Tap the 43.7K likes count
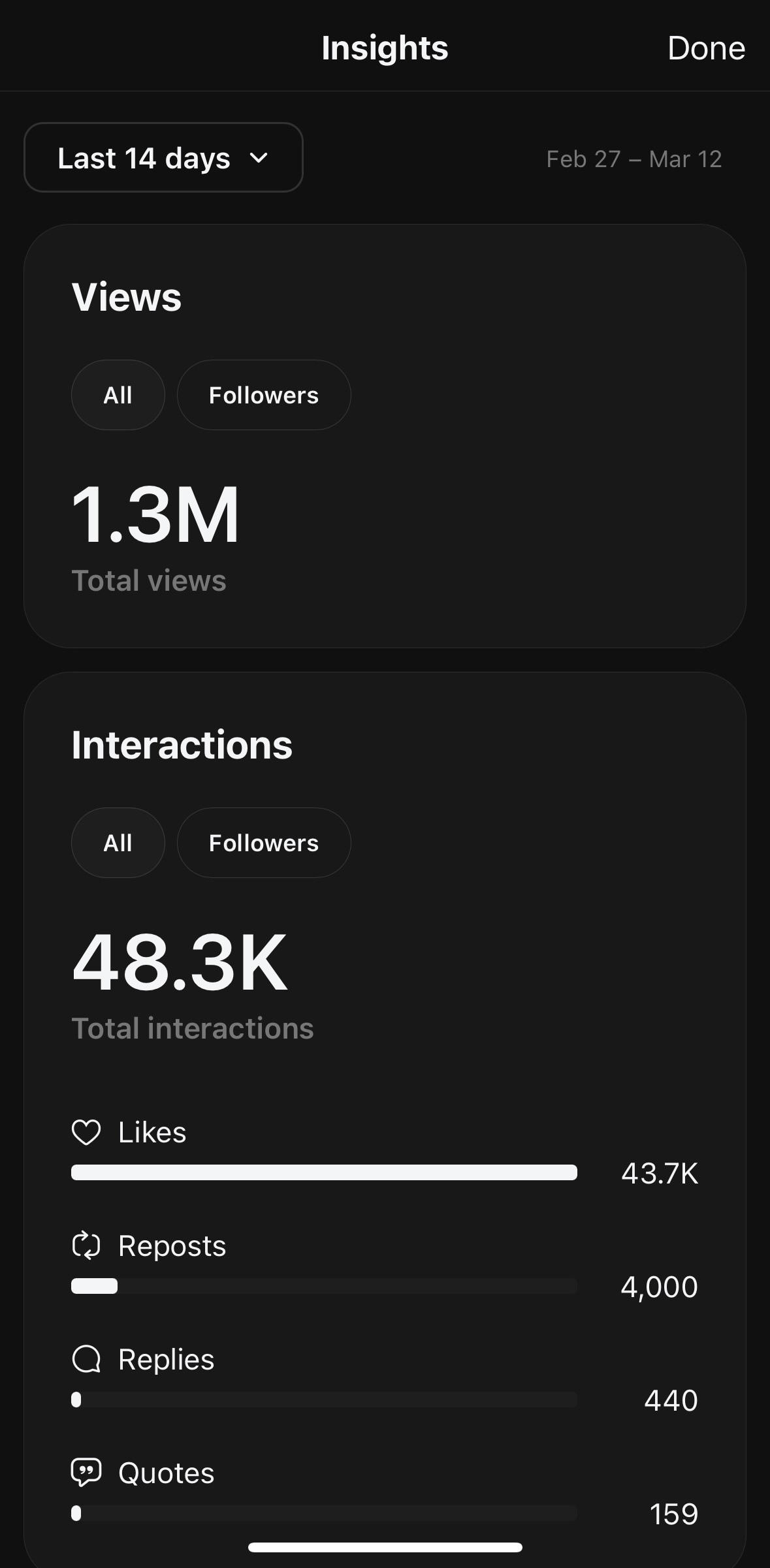The height and width of the screenshot is (1568, 770). [659, 1173]
